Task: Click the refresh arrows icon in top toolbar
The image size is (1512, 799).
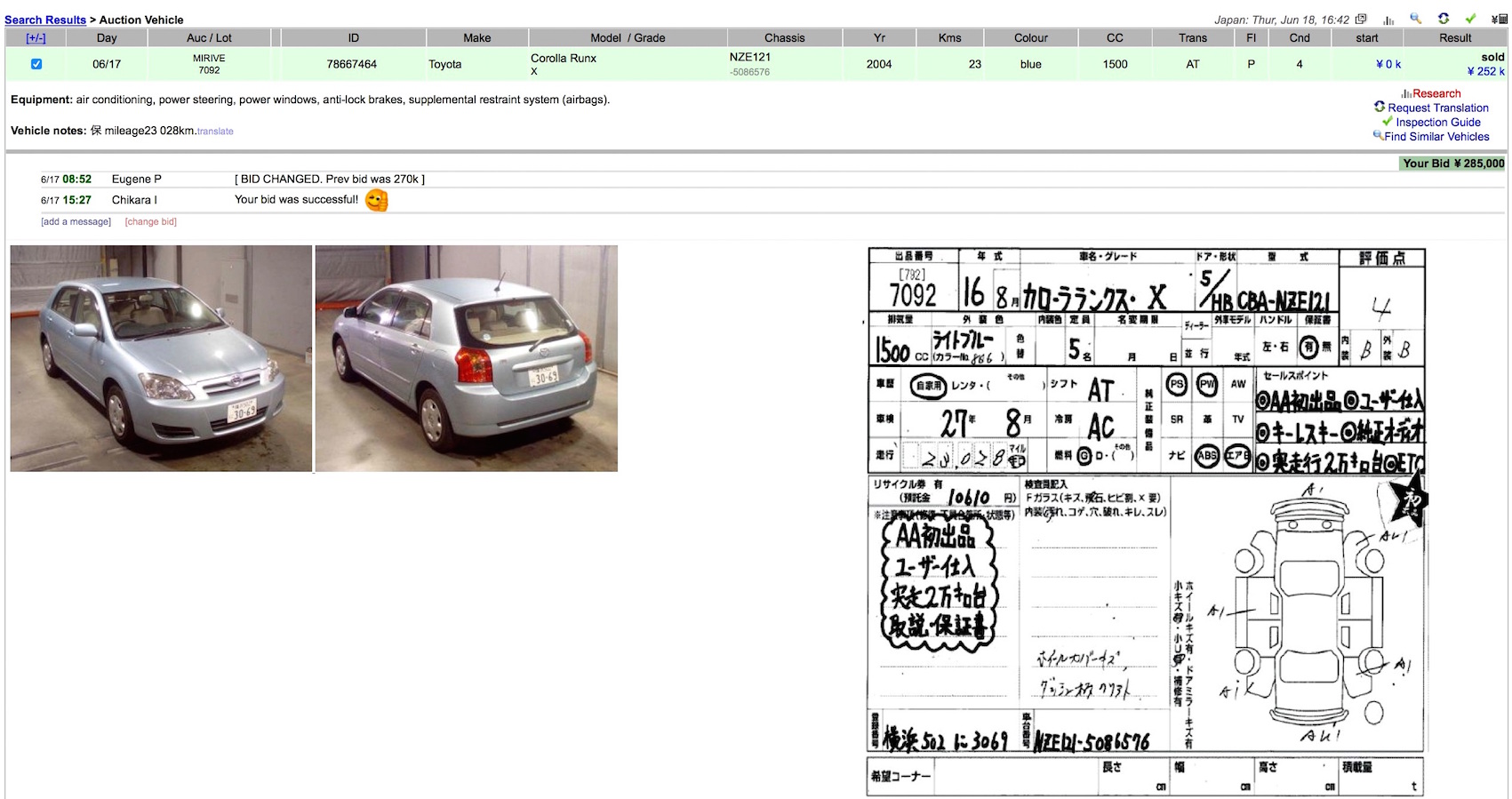Action: (x=1444, y=19)
